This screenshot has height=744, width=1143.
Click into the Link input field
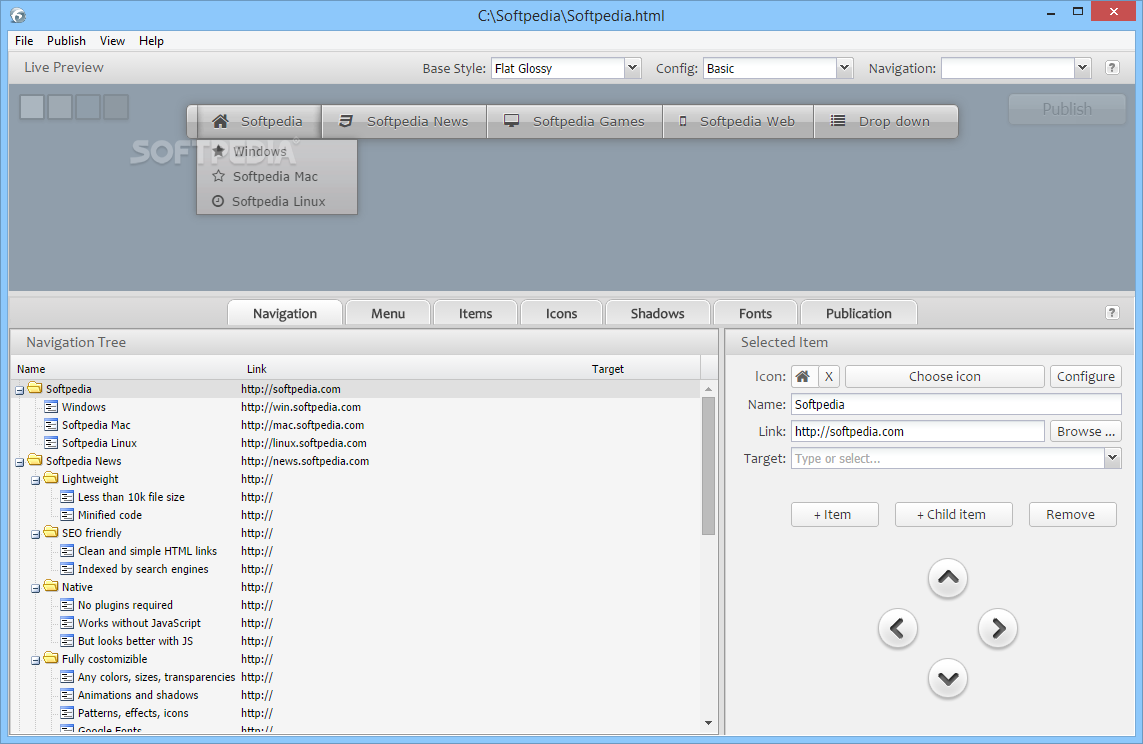918,431
